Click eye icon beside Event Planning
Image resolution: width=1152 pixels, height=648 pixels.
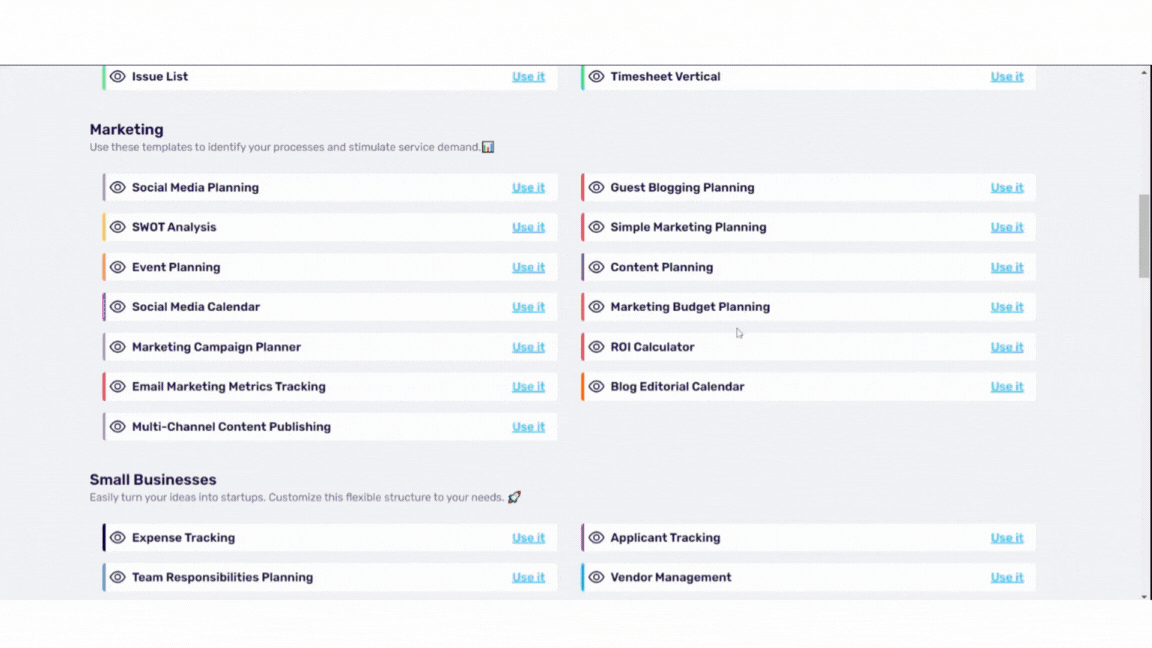click(118, 268)
